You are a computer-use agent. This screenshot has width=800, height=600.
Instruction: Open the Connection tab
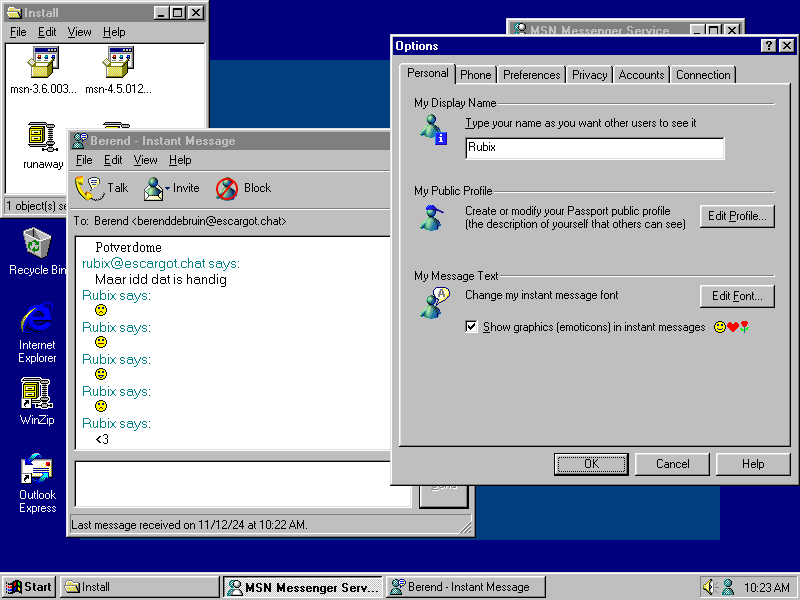point(703,75)
